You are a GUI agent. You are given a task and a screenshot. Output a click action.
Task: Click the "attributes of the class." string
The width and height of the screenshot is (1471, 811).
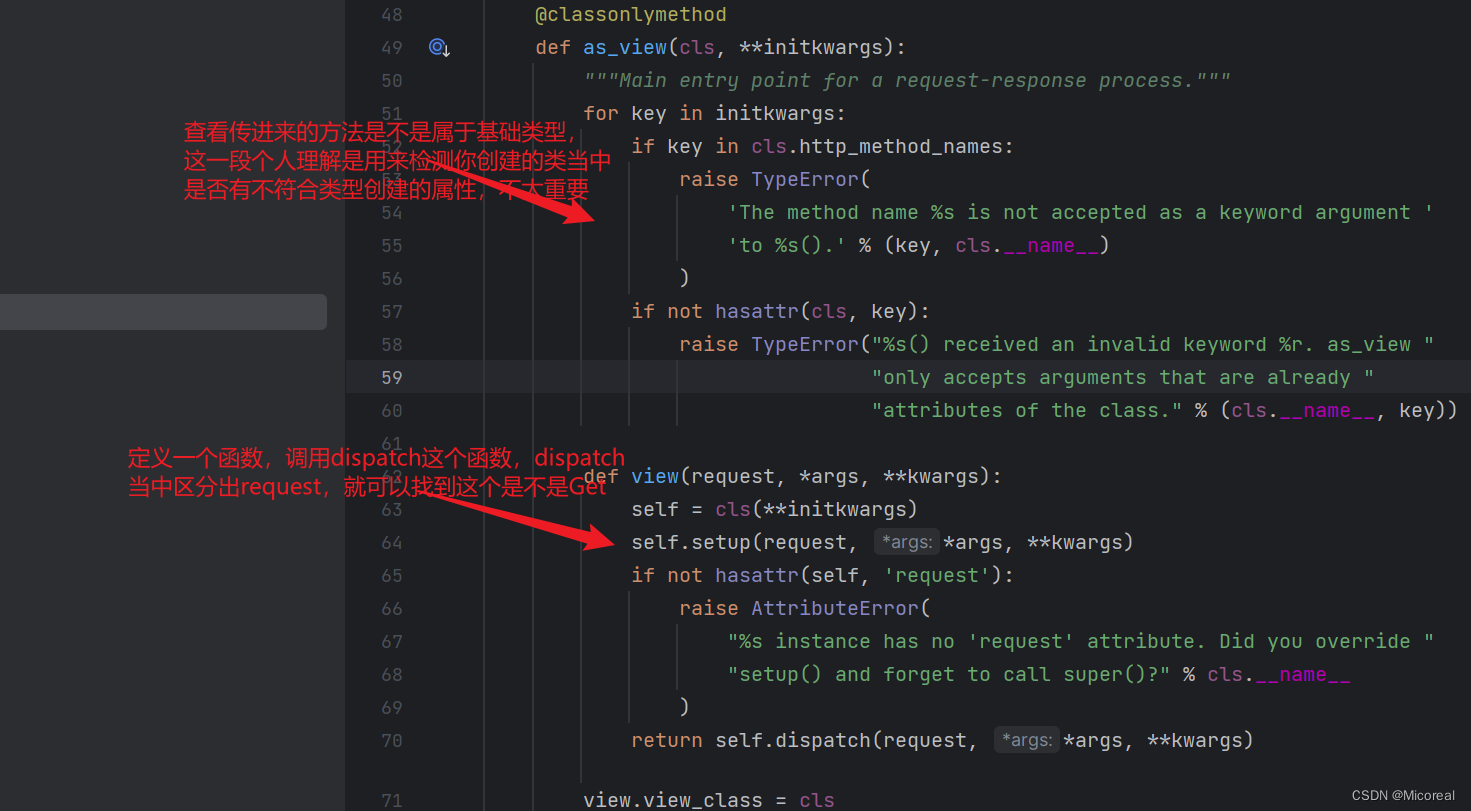[1027, 410]
